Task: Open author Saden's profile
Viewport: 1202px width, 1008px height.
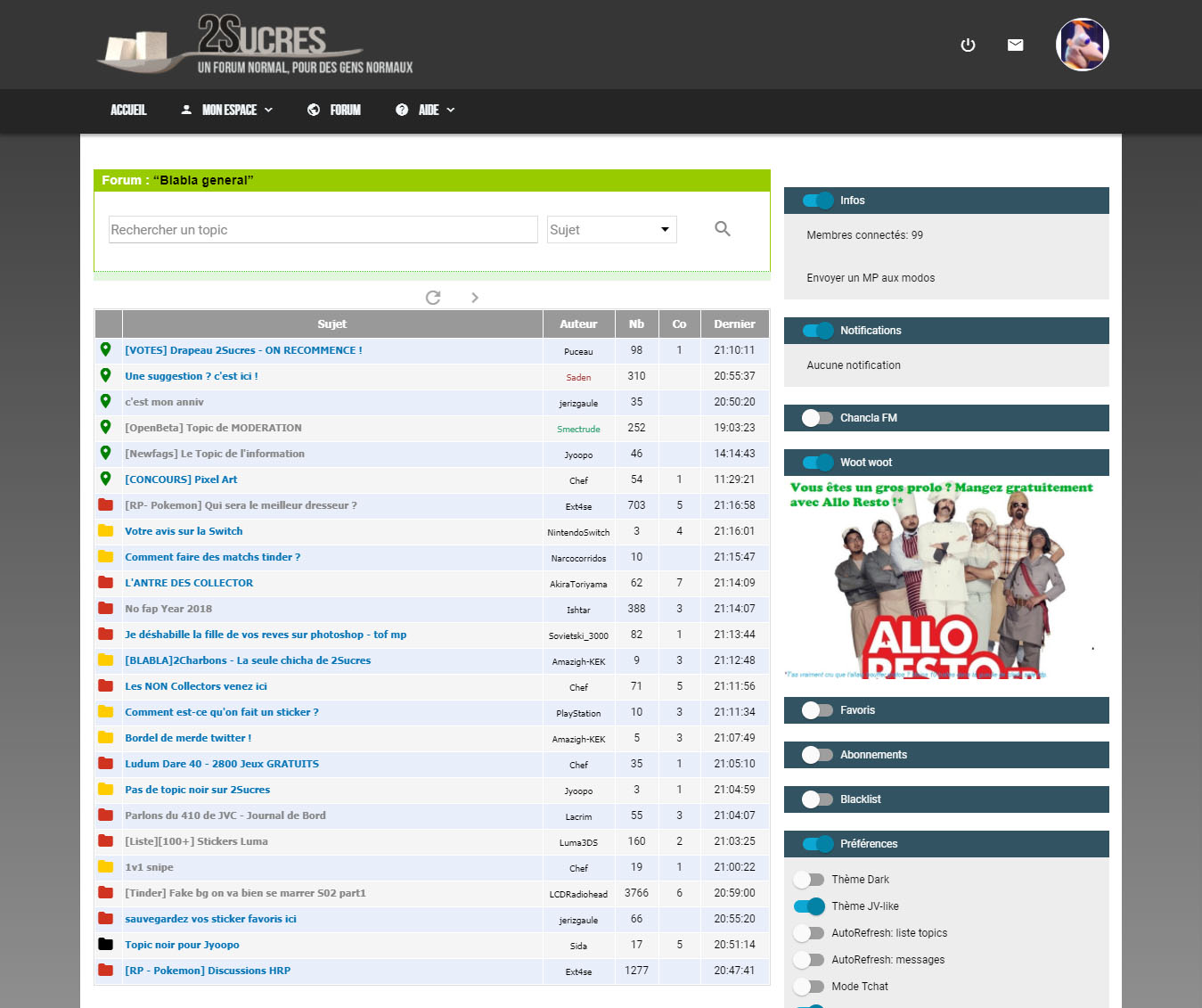Action: [578, 377]
